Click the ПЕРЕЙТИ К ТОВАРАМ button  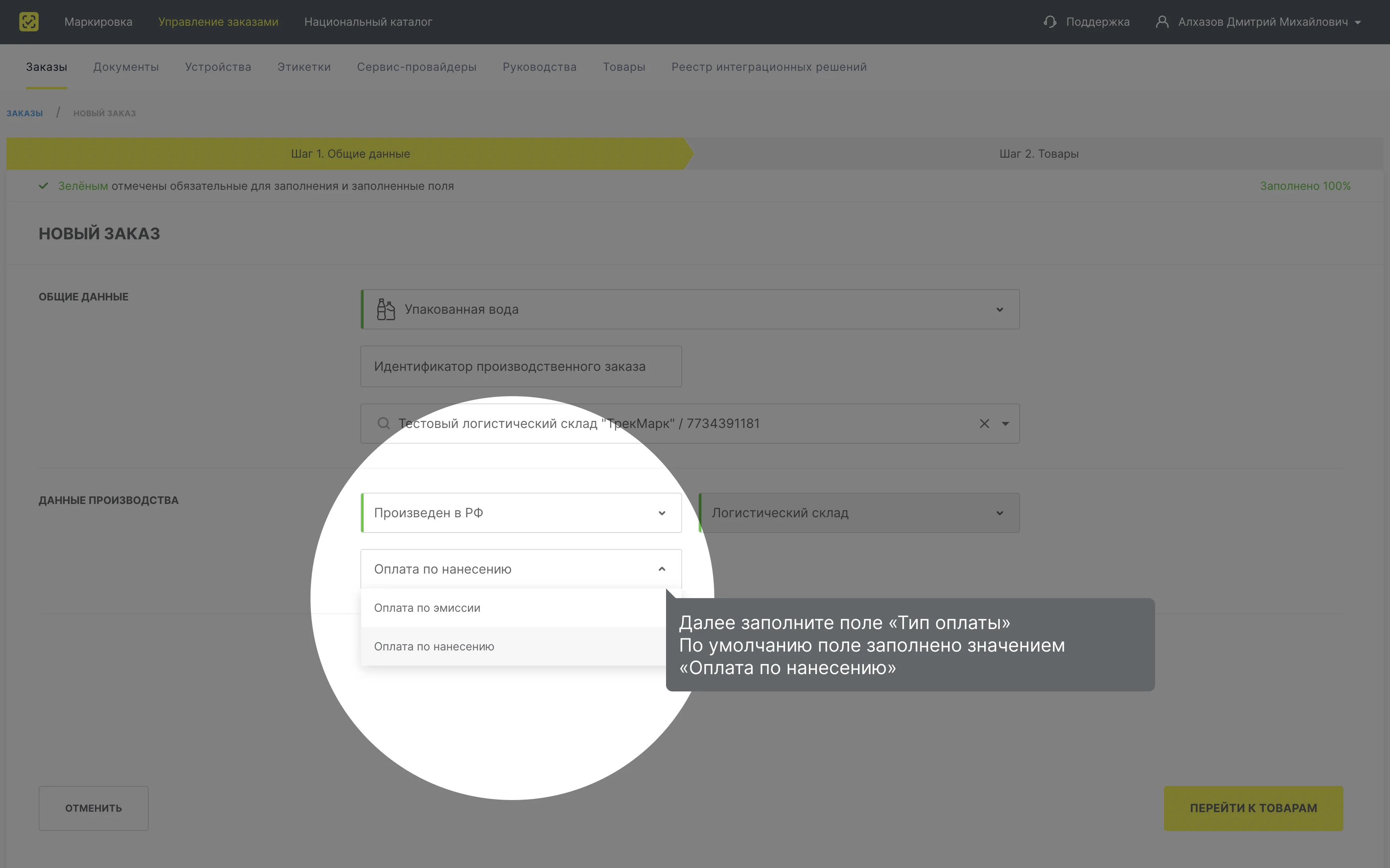click(x=1253, y=808)
